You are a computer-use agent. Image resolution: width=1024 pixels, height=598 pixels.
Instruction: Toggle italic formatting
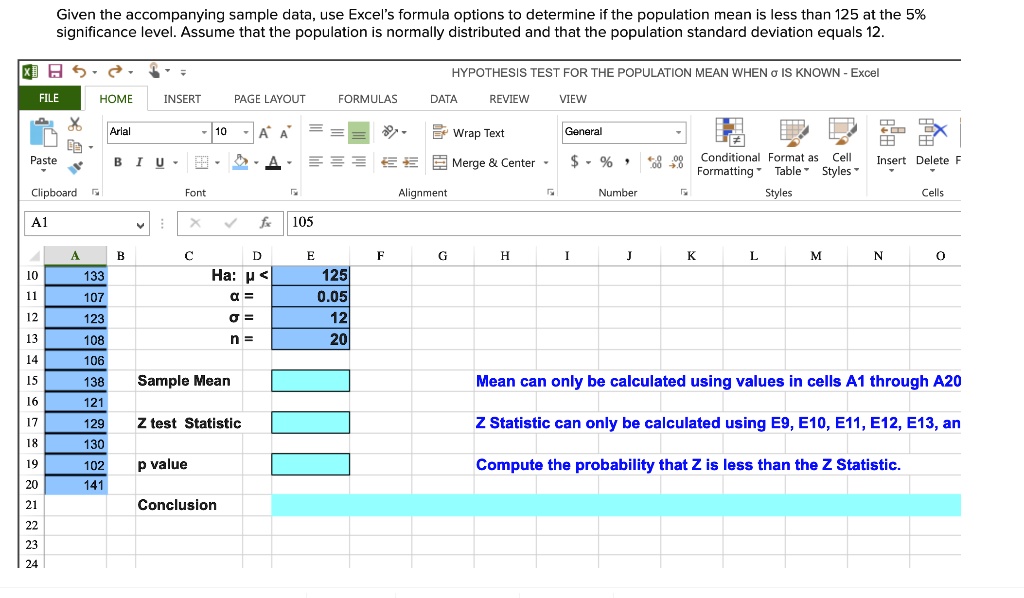coord(139,162)
